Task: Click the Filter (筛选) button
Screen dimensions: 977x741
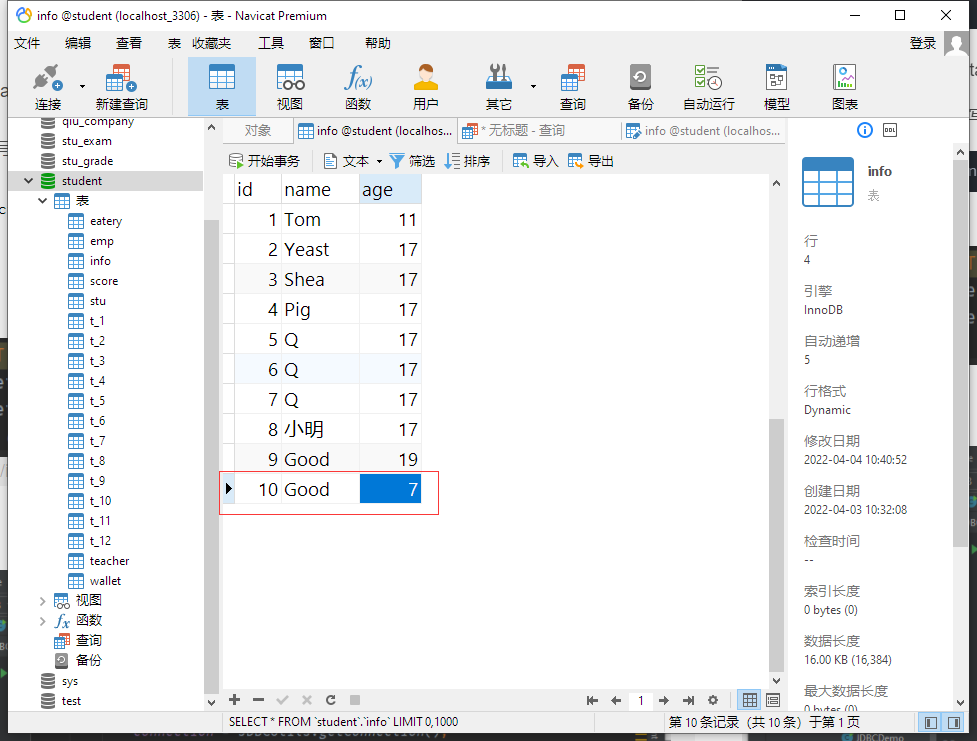Action: (x=412, y=161)
